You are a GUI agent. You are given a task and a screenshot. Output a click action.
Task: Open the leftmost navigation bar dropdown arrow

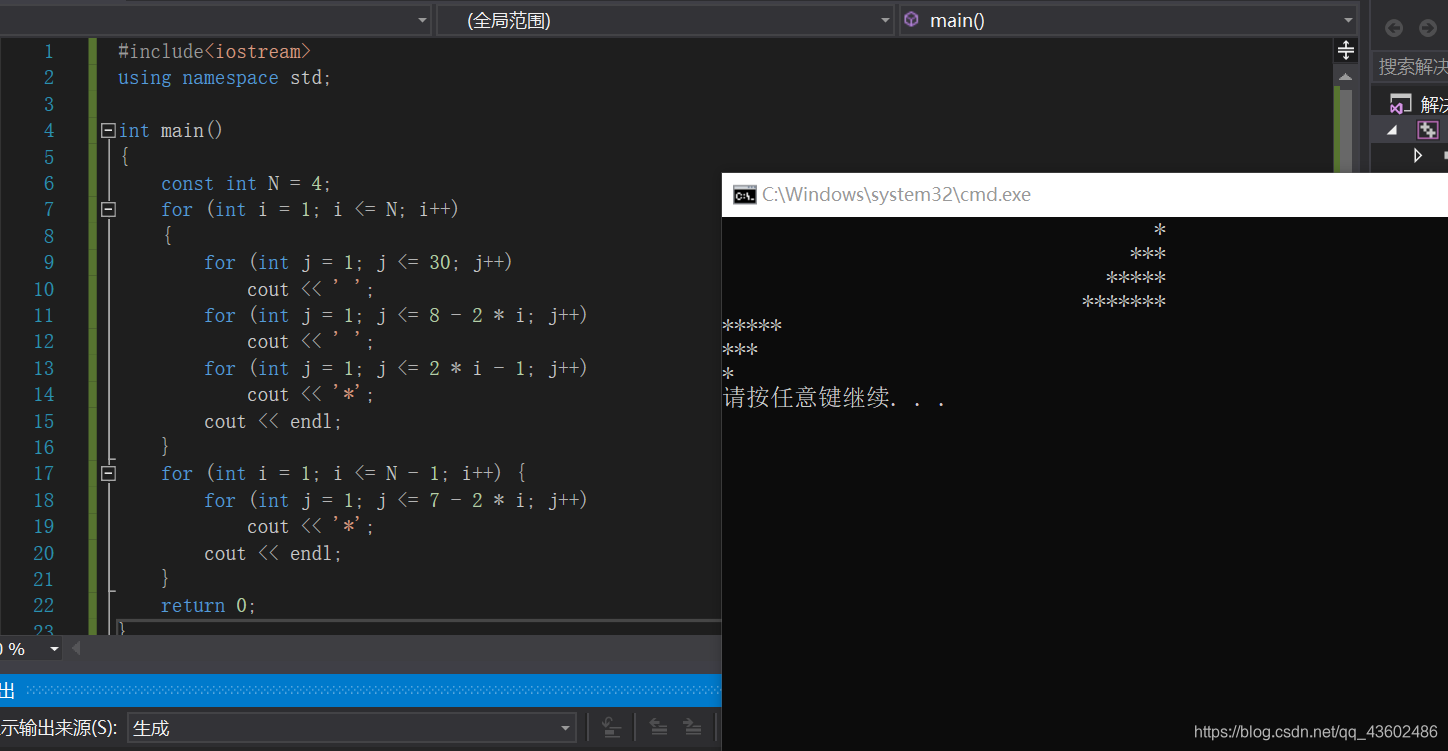(x=421, y=20)
